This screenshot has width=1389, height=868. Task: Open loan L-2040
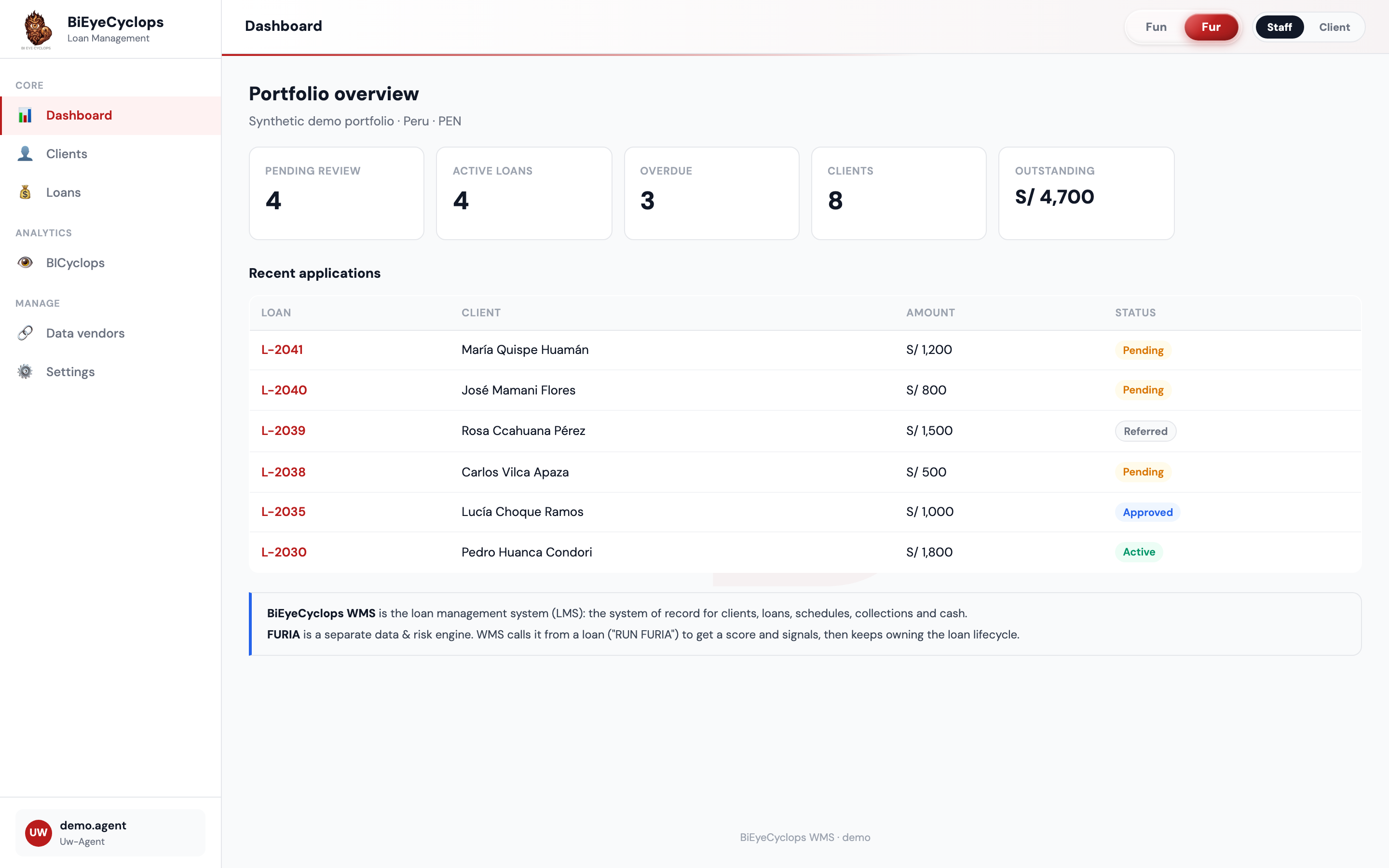[284, 391]
